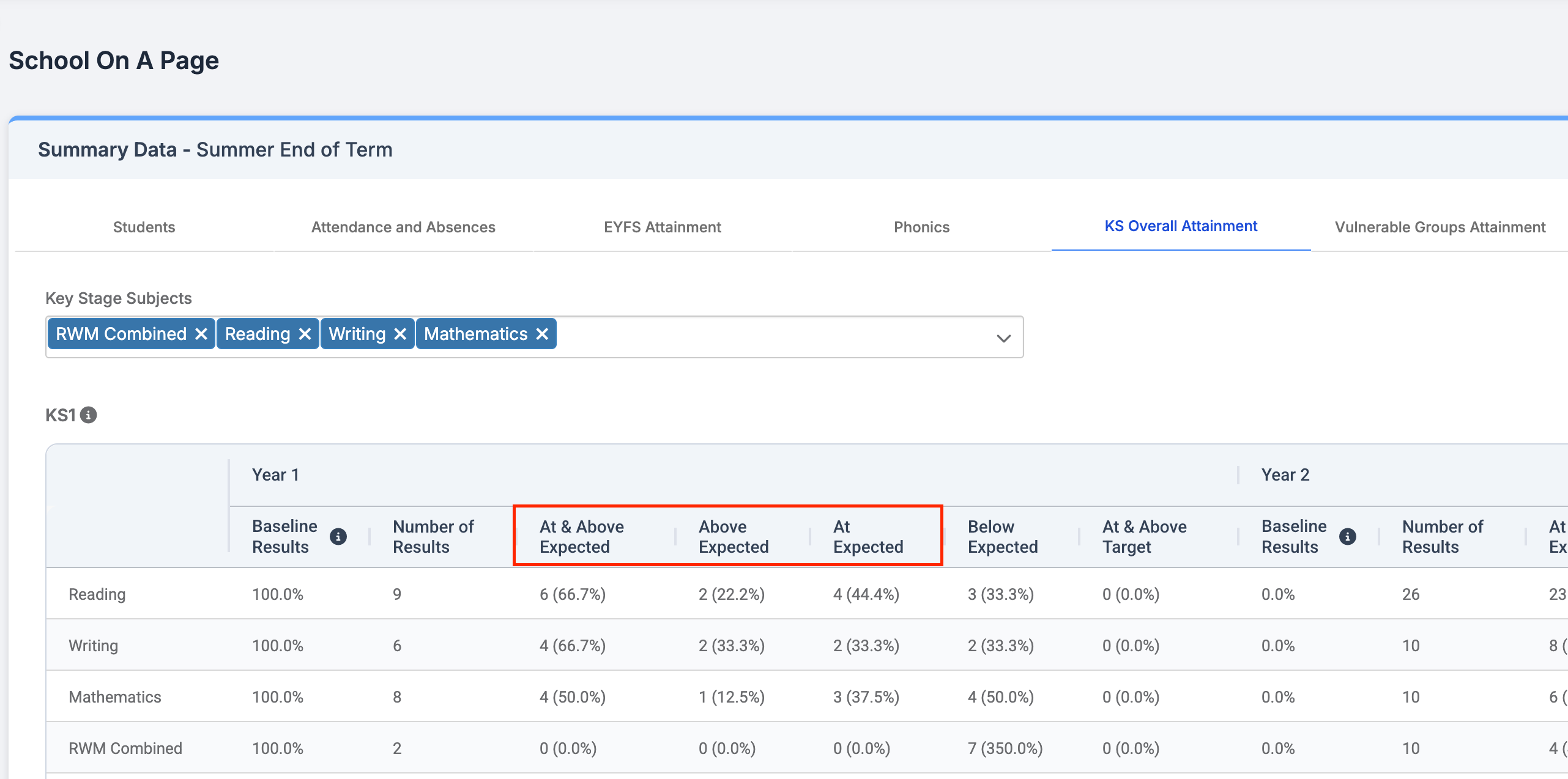Click the At & Above Expected column header
The height and width of the screenshot is (779, 1568).
(581, 536)
